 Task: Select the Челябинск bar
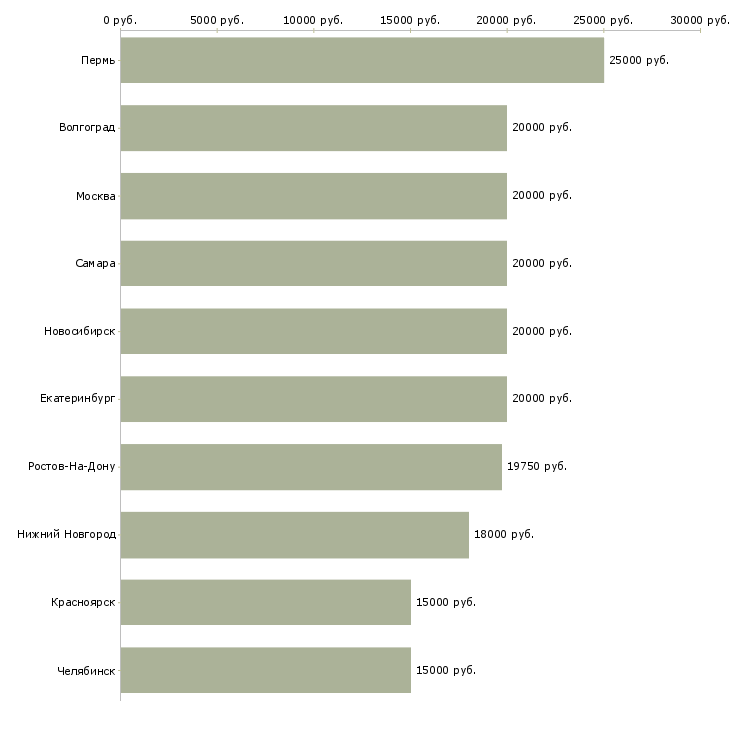point(265,670)
